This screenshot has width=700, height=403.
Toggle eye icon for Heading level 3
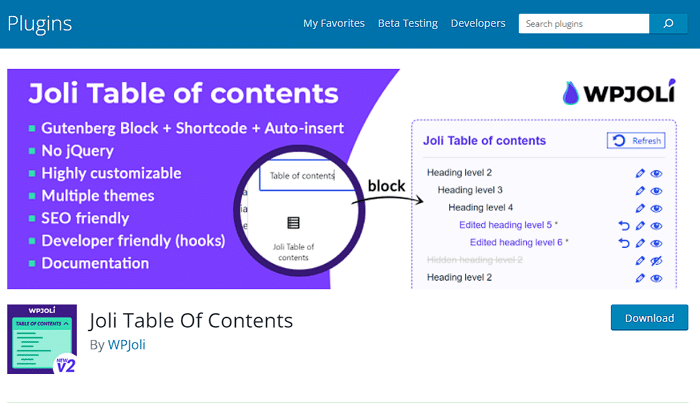(656, 191)
